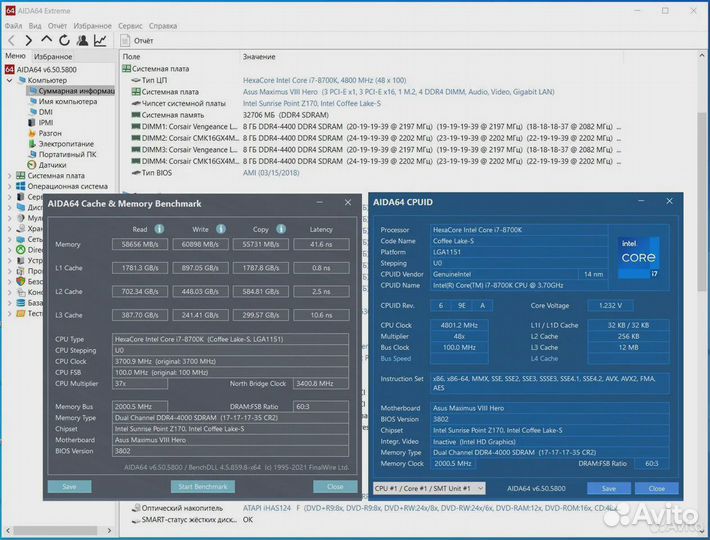This screenshot has width=710, height=540.
Task: Expand the Системная плата tree node
Action: [x=10, y=175]
